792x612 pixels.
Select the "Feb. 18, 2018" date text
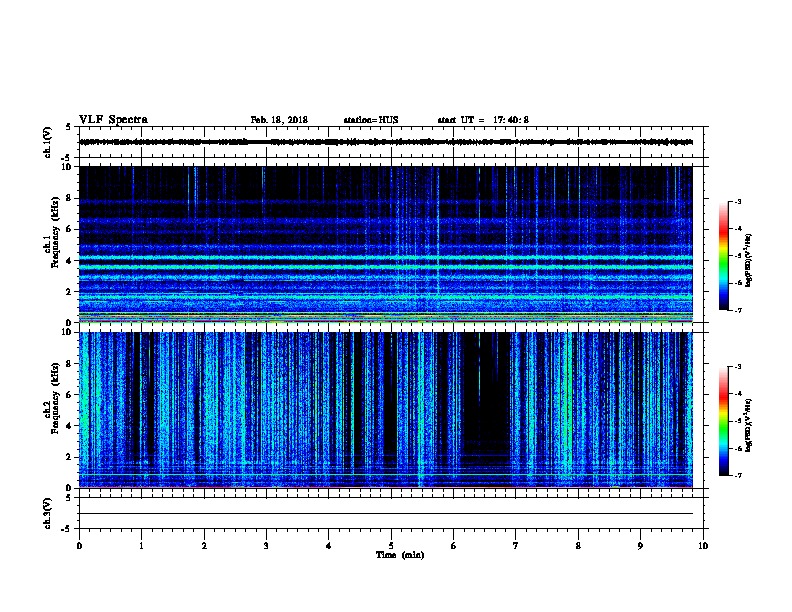(279, 120)
